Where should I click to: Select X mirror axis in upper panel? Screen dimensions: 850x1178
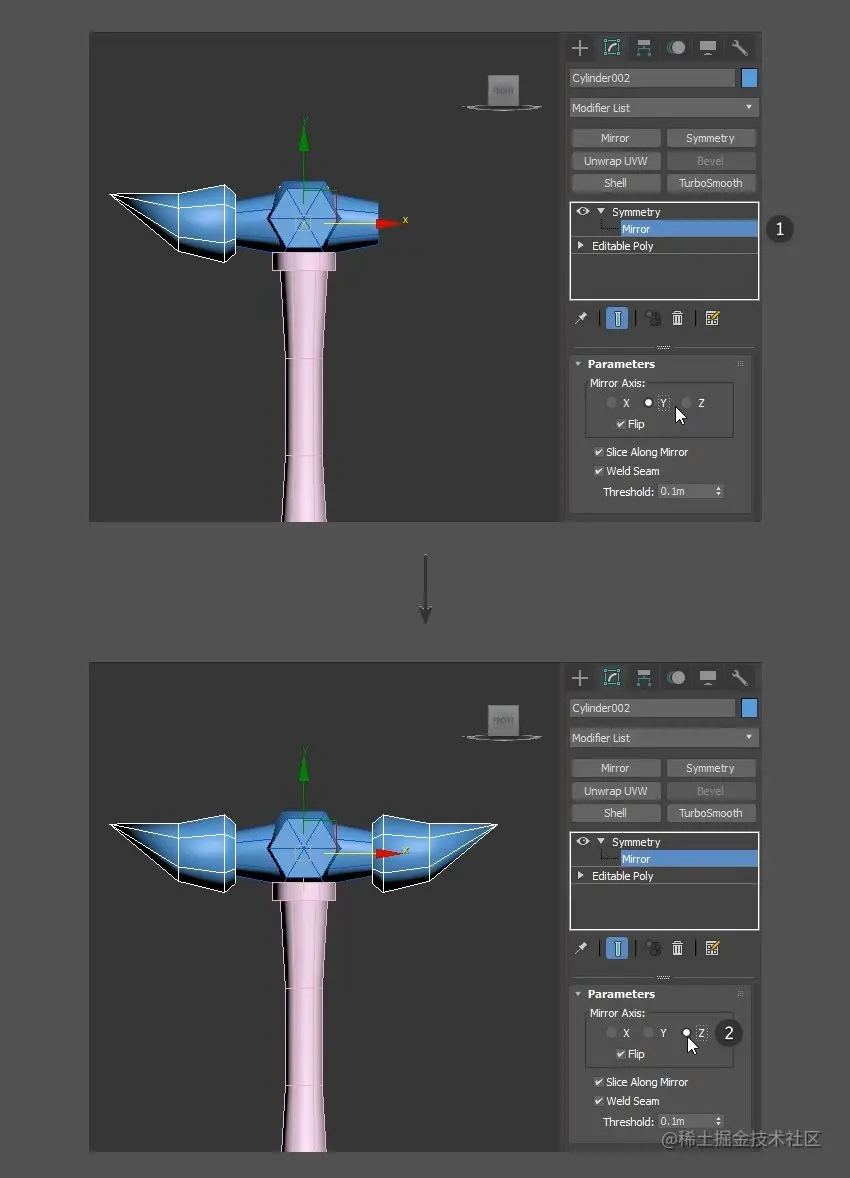(x=611, y=403)
